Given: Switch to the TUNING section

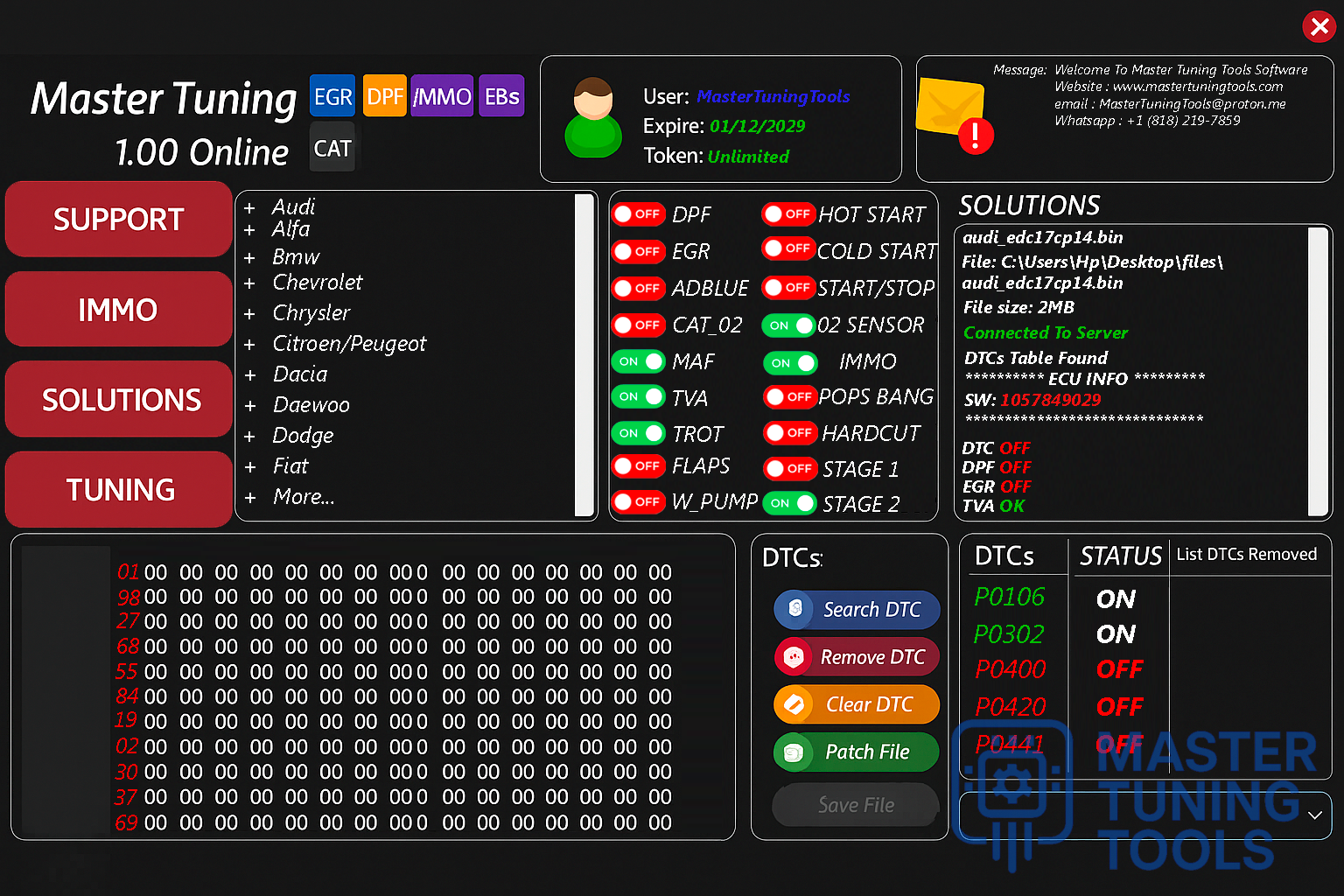Looking at the screenshot, I should tap(118, 490).
